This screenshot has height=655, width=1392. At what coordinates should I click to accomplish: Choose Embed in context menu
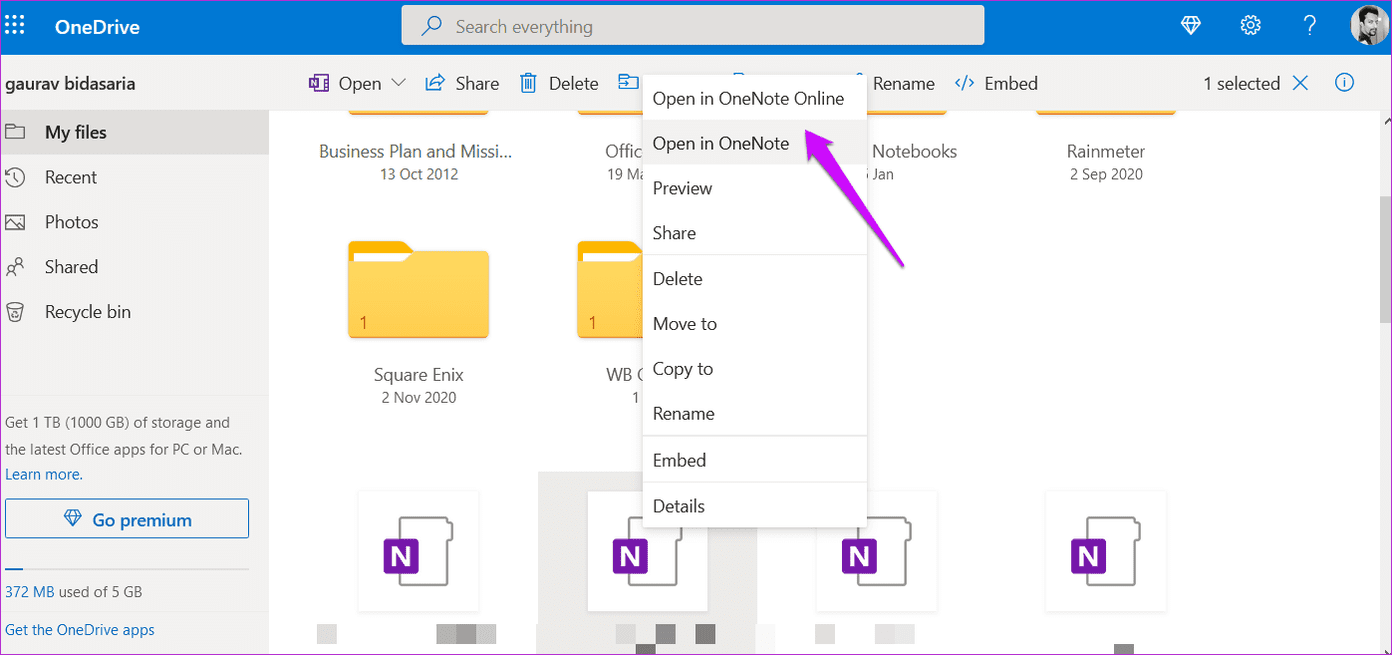754,460
